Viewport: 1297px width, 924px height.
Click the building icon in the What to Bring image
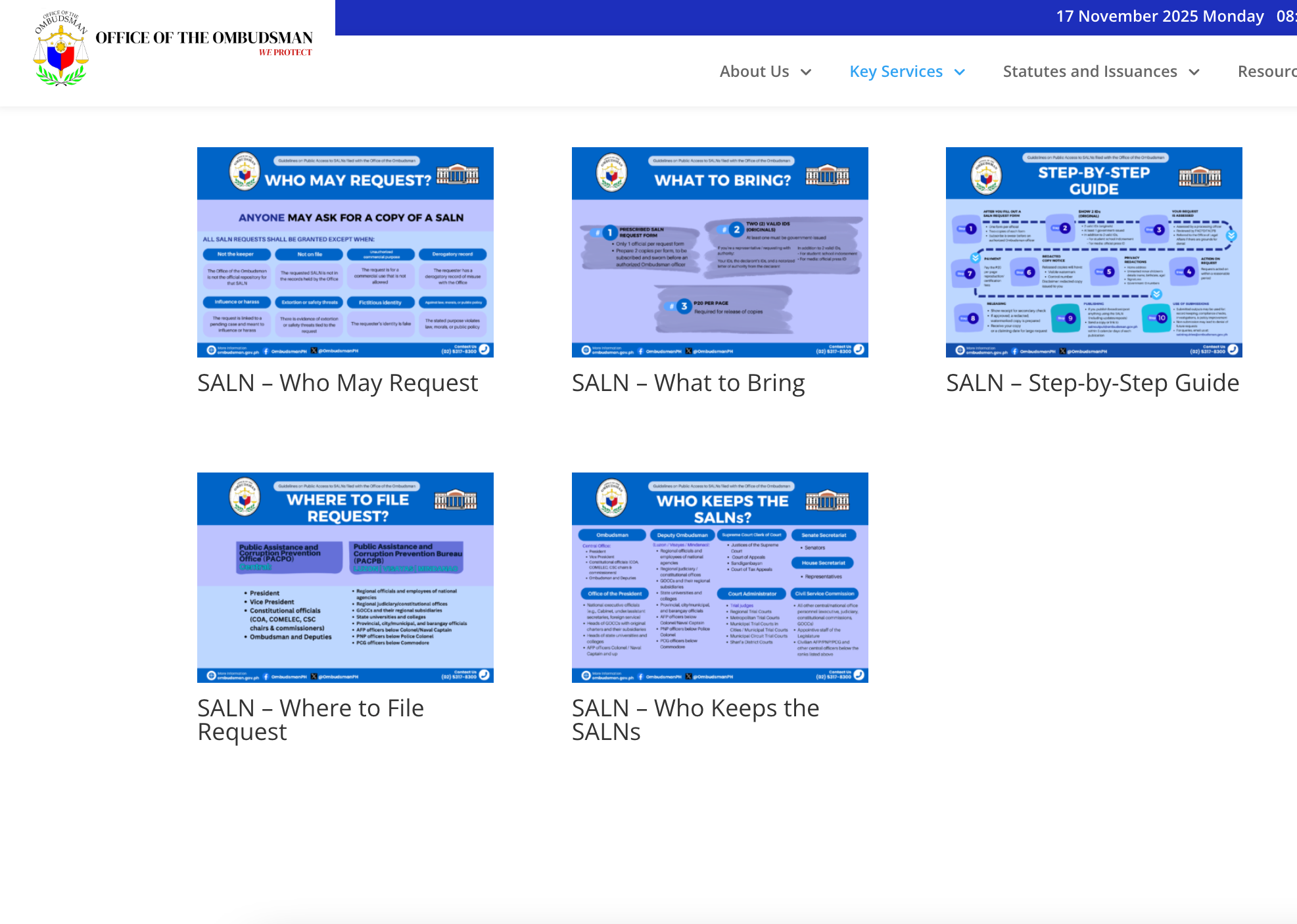(828, 175)
